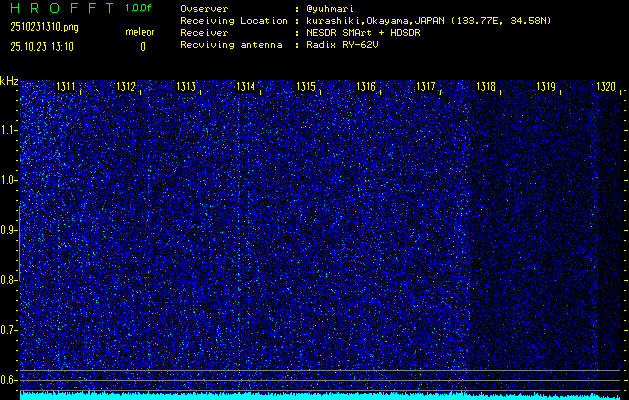The height and width of the screenshot is (400, 629).
Task: Click the cyan signal level strip
Action: click(x=320, y=396)
